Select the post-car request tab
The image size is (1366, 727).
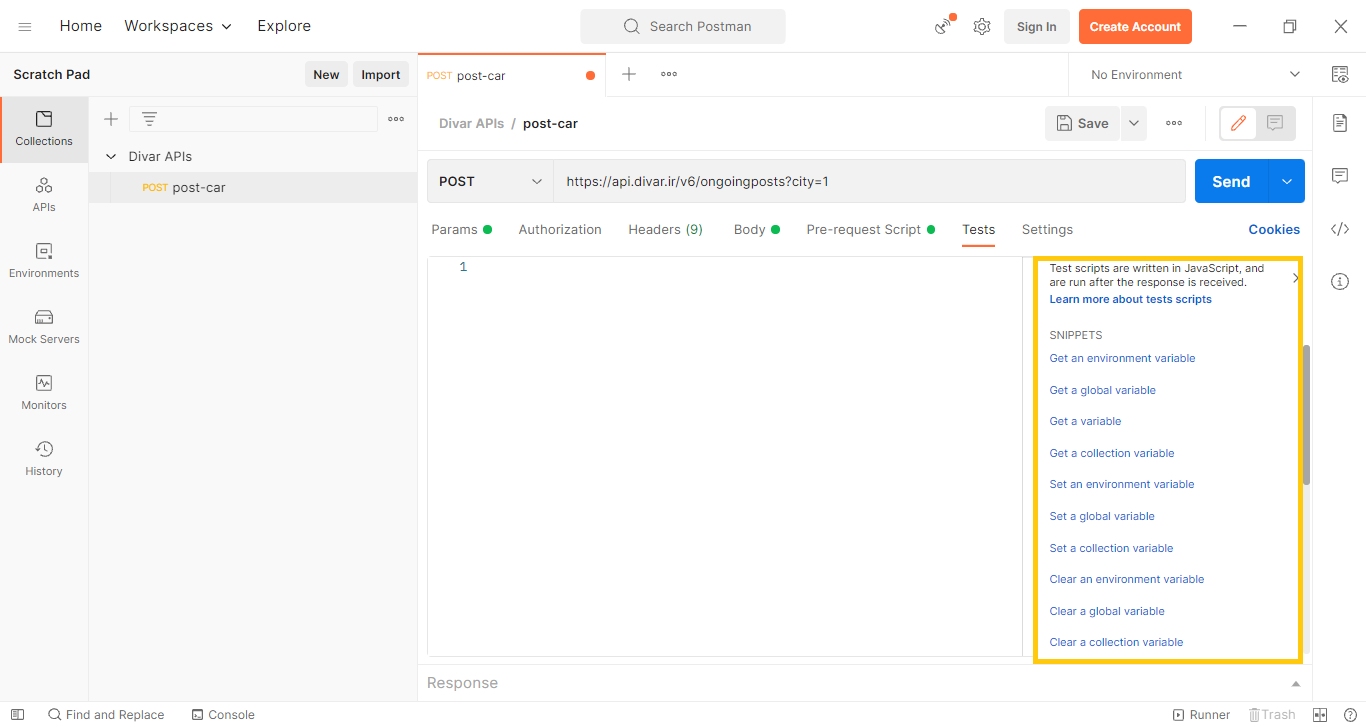pyautogui.click(x=512, y=75)
